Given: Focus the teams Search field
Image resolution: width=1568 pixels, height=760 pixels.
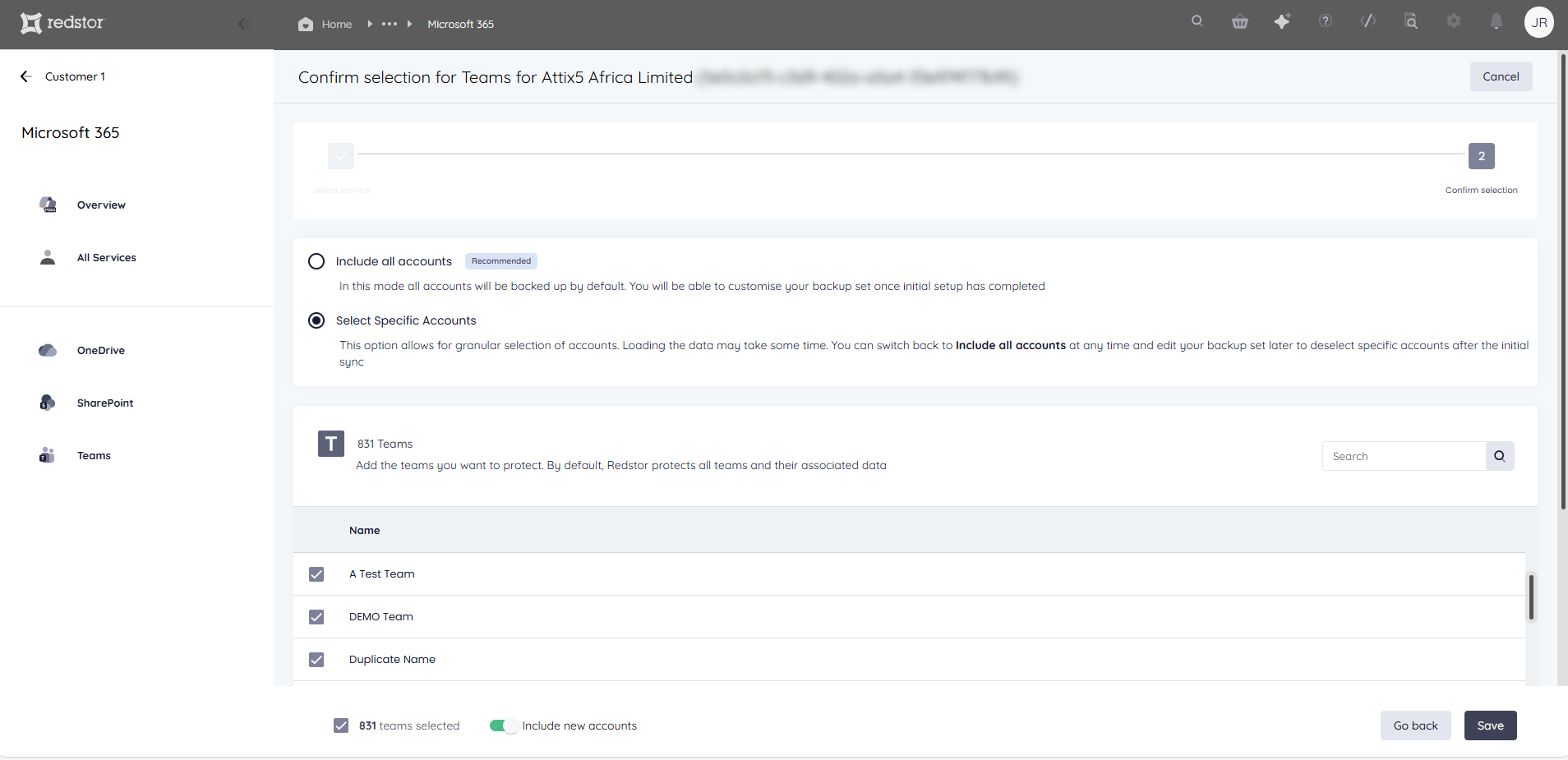Looking at the screenshot, I should click(x=1404, y=456).
